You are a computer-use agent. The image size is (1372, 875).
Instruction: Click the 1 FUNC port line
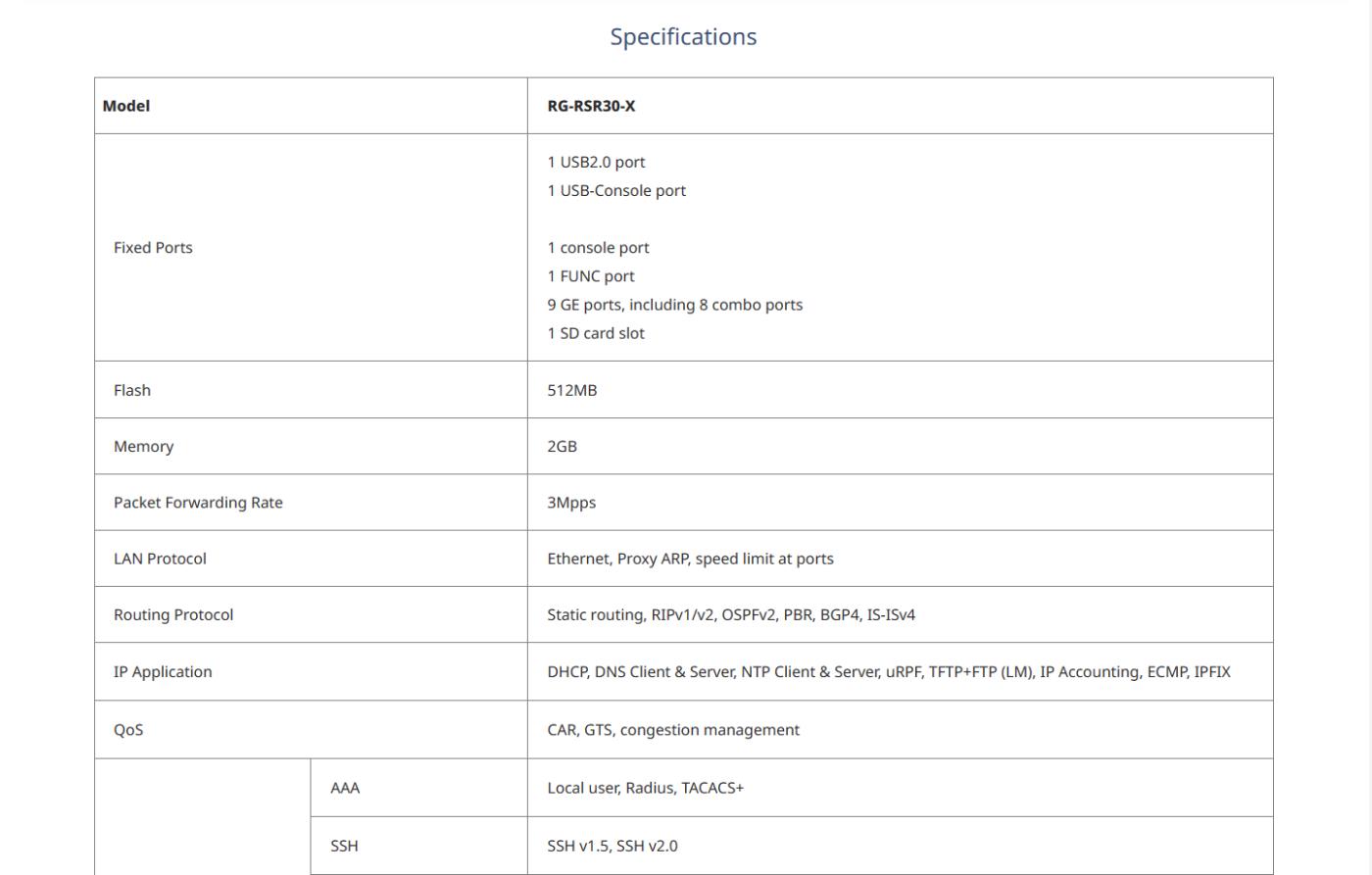click(x=591, y=276)
